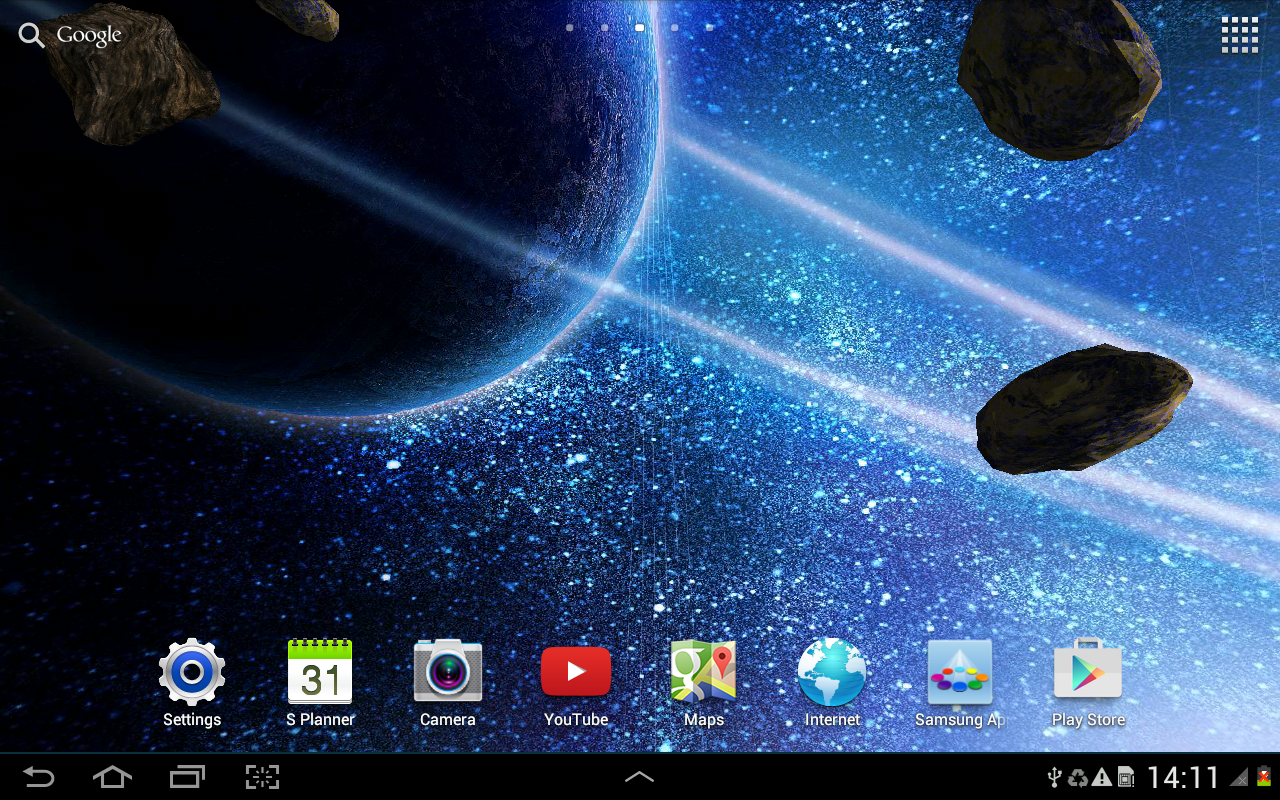This screenshot has height=800, width=1280.
Task: Tap the search magnifier icon
Action: tap(31, 34)
